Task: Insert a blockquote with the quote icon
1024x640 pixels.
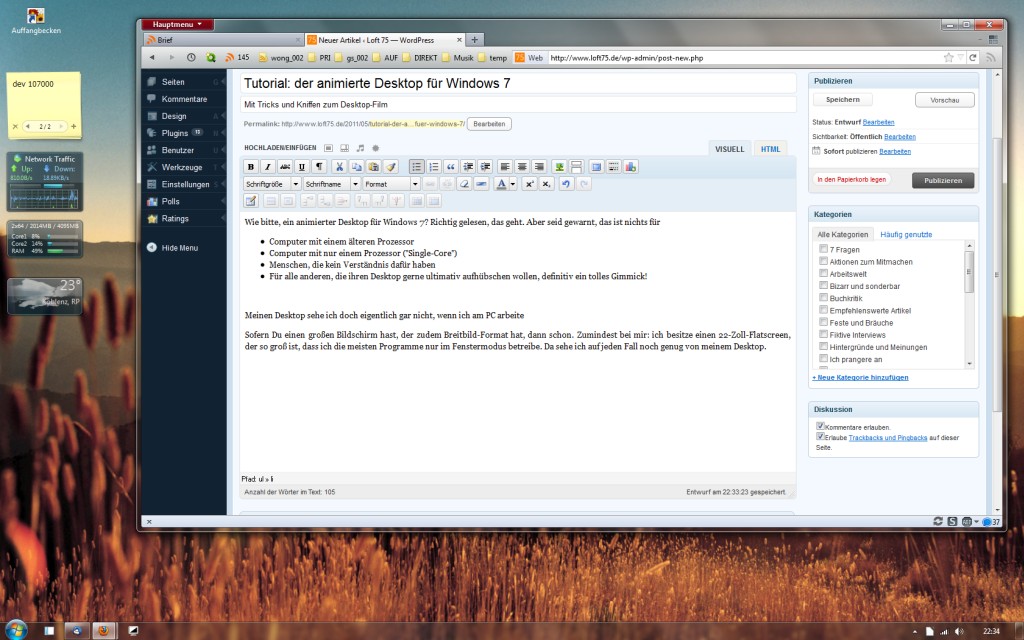Action: (x=451, y=167)
